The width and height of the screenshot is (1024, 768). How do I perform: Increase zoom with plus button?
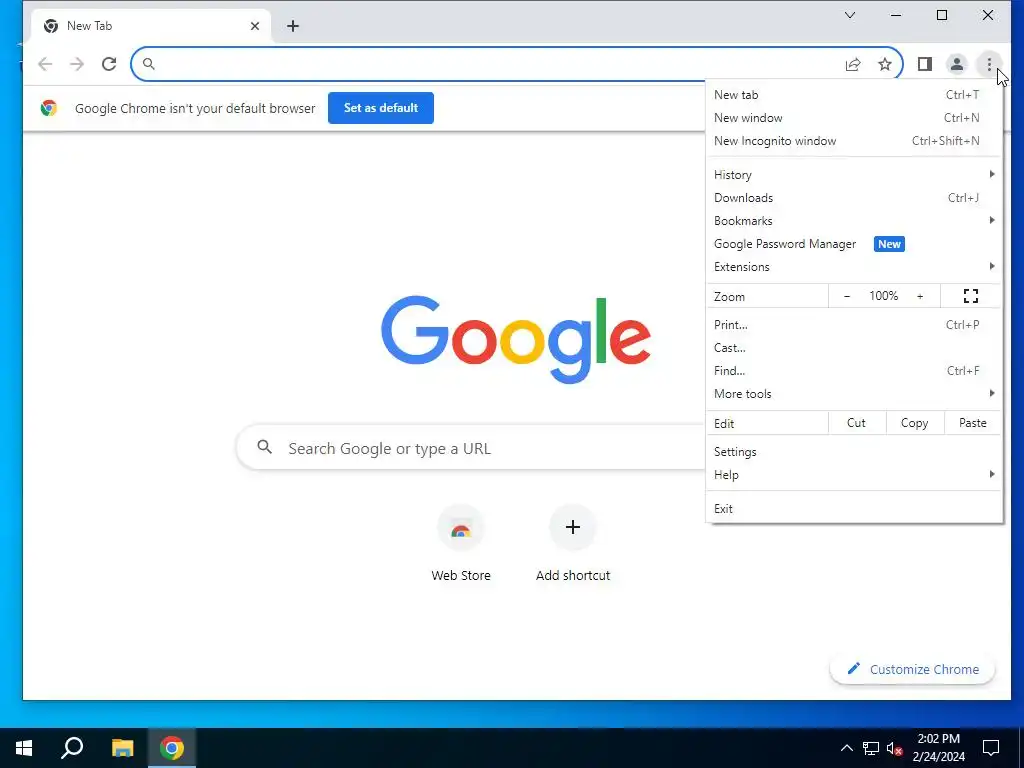920,296
